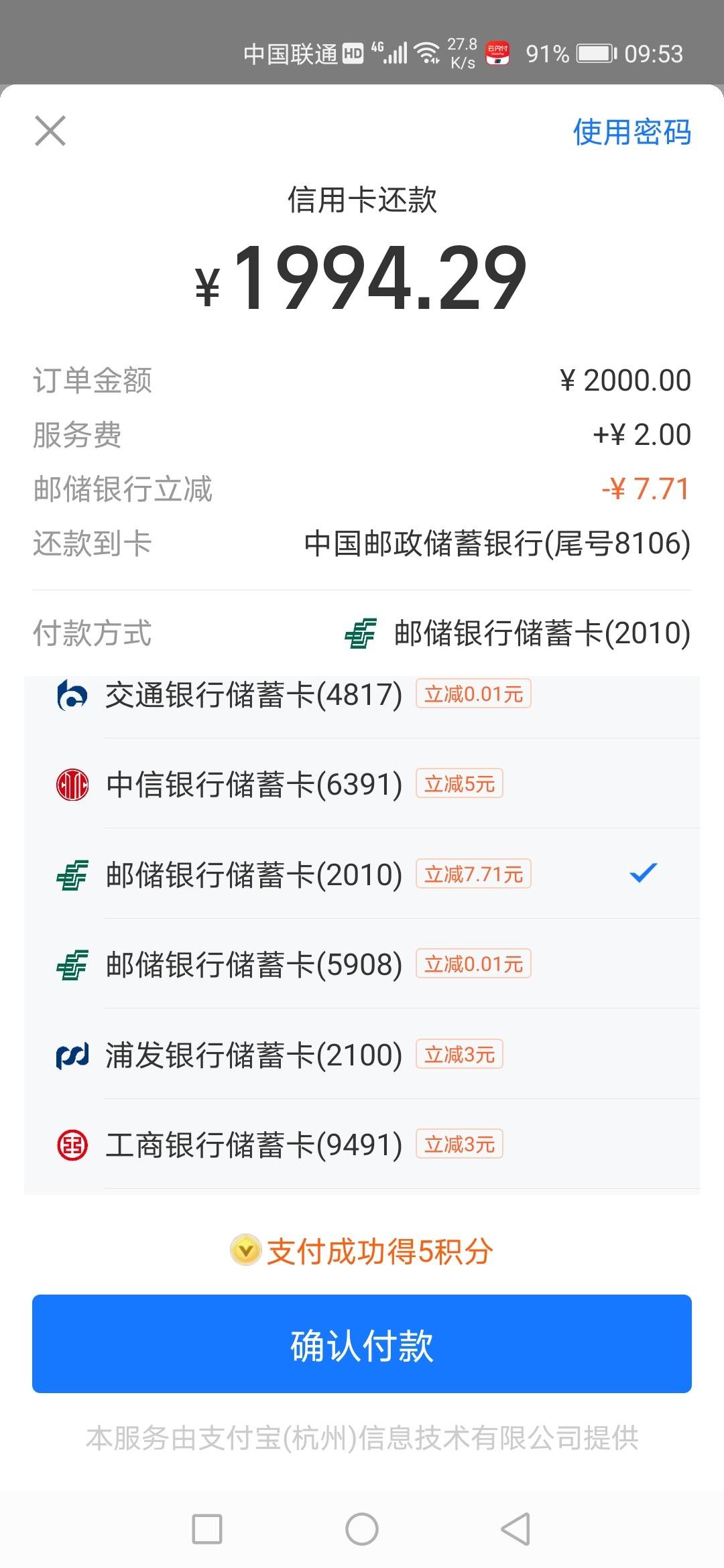This screenshot has width=724, height=1568.
Task: Select 交通银行储蓄卡(4817) payment option
Action: [x=362, y=695]
